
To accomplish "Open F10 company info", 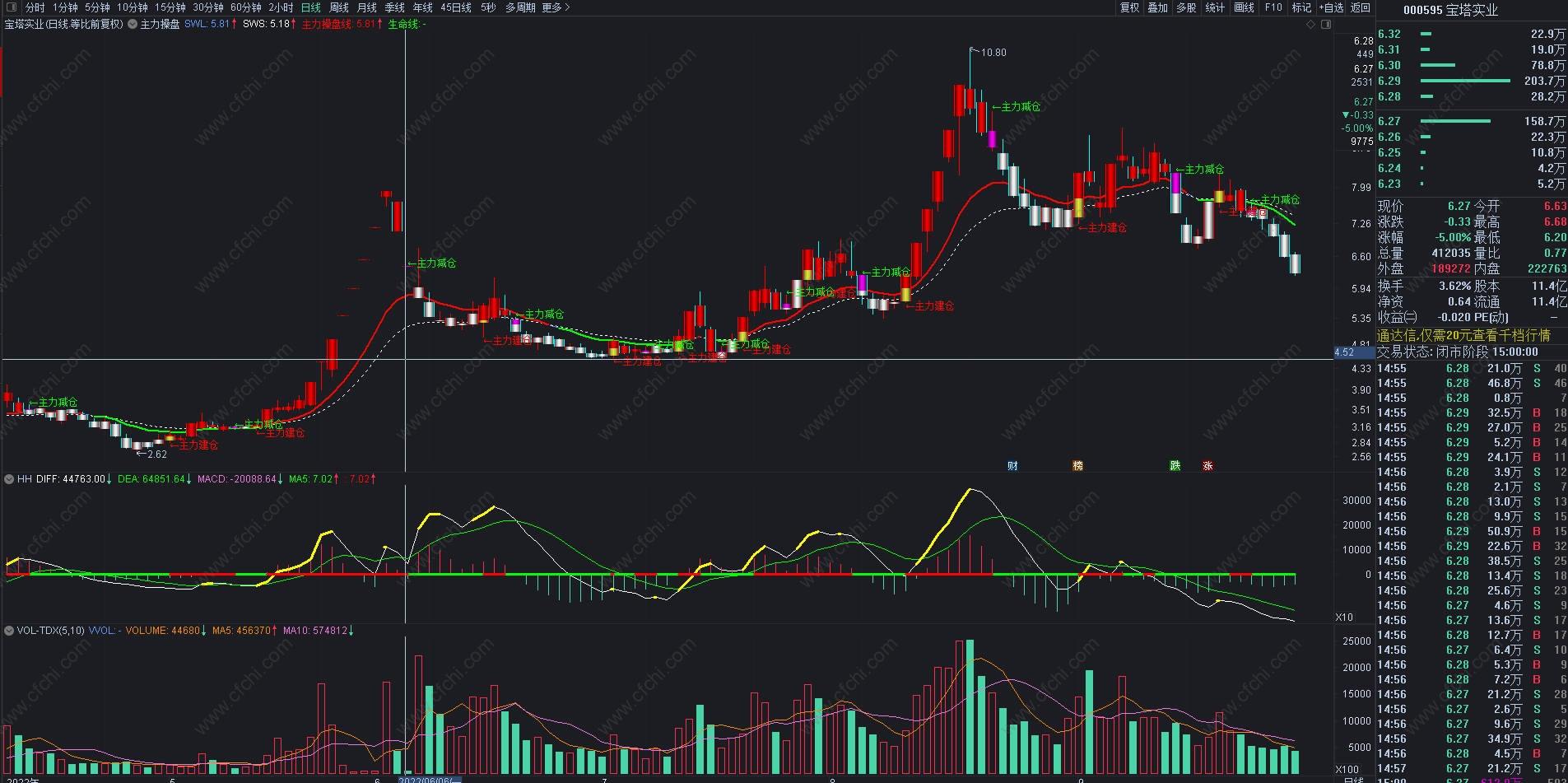I will pos(1273,7).
